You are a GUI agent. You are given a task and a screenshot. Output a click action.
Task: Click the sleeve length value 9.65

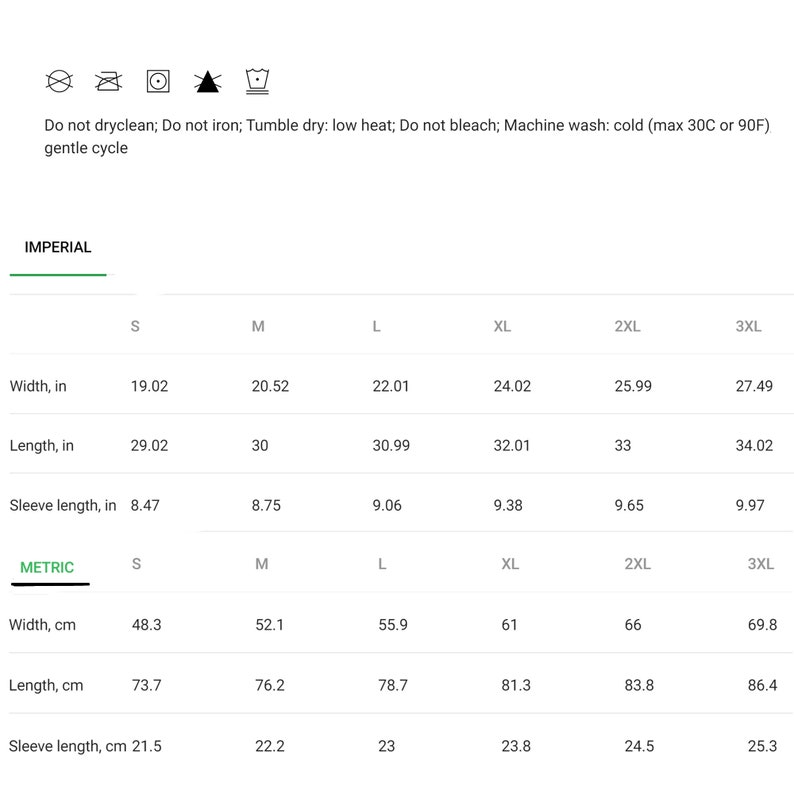[629, 505]
